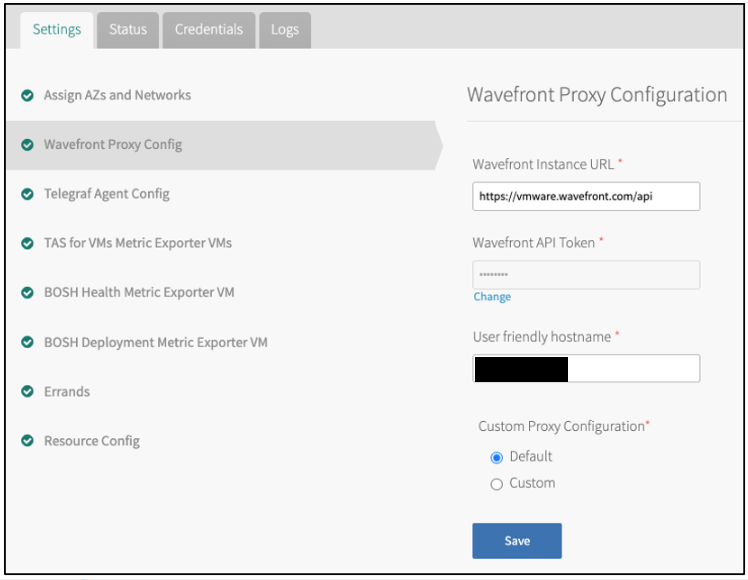The height and width of the screenshot is (580, 748).
Task: Click the Errands checkmark icon
Action: [27, 392]
